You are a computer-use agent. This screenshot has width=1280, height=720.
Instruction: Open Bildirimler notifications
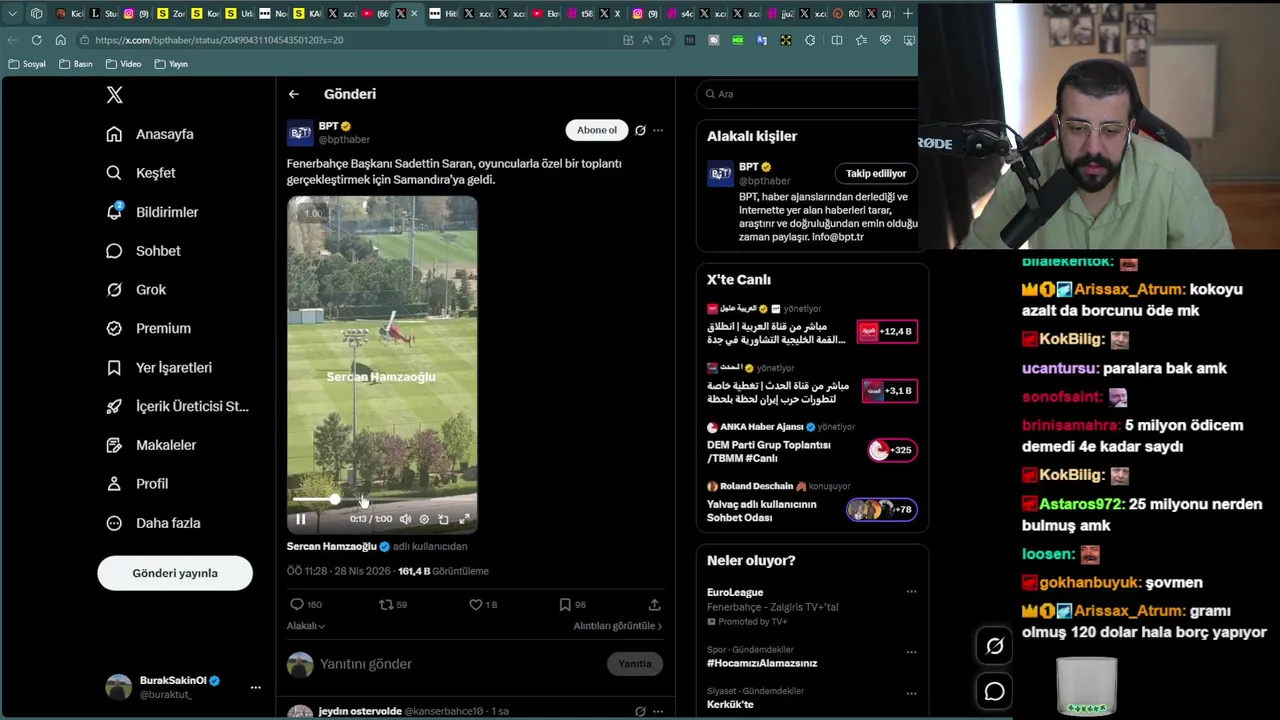pos(153,212)
